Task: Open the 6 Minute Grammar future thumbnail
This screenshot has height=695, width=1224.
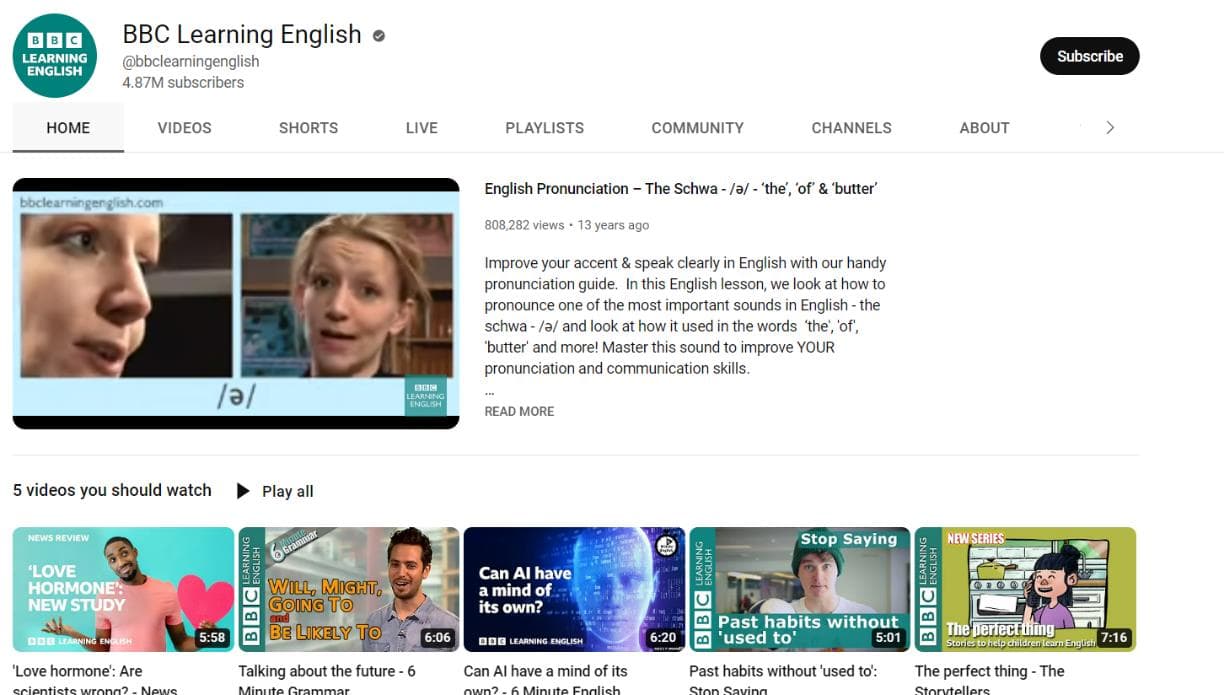Action: tap(348, 589)
